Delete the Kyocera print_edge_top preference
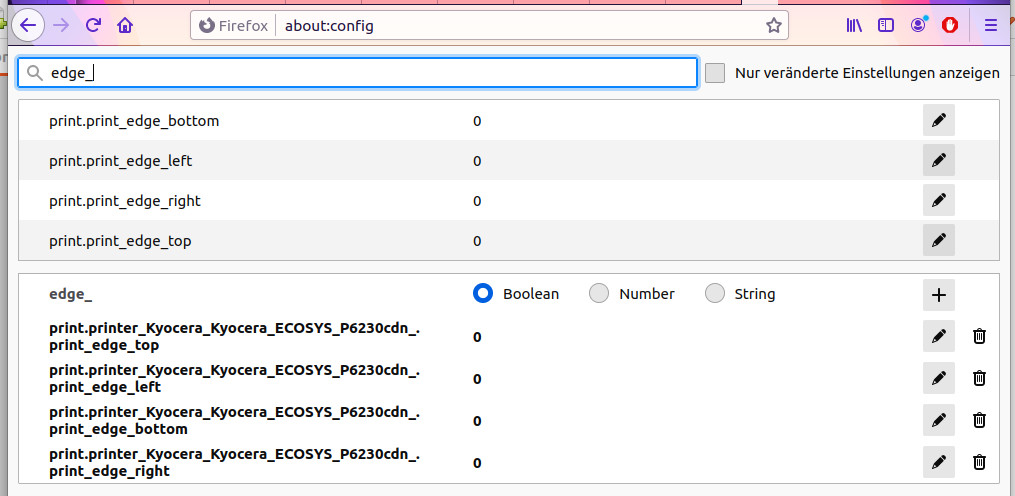 pos(979,336)
